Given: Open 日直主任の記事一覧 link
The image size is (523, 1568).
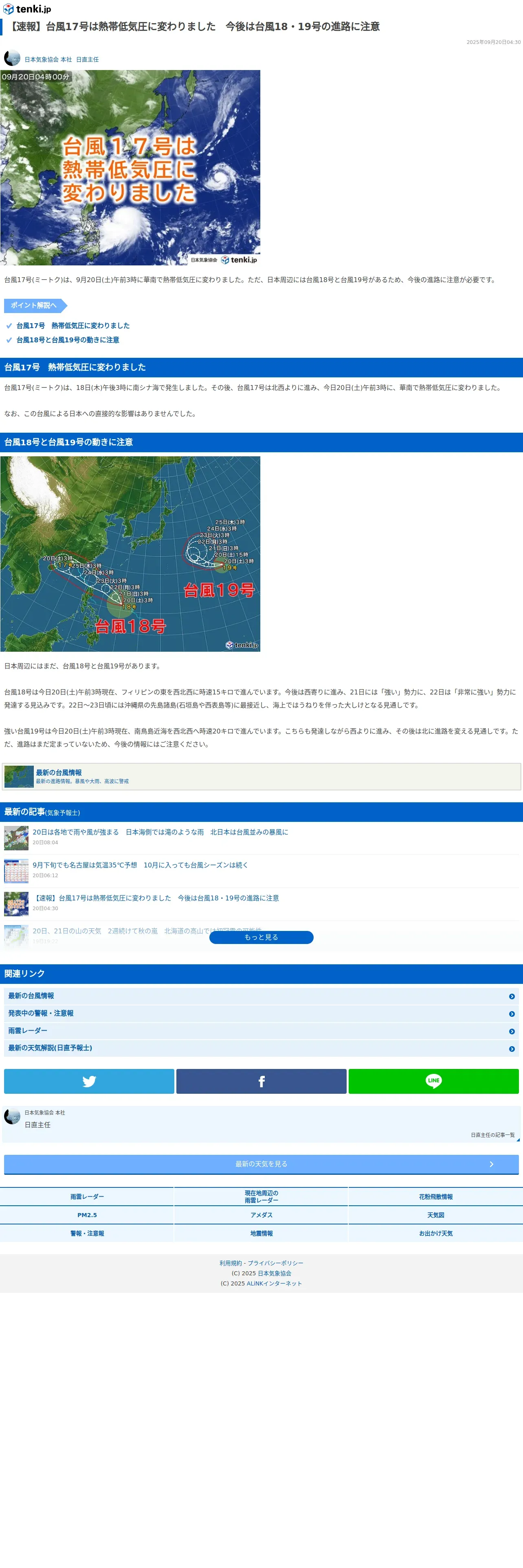Looking at the screenshot, I should tap(492, 1135).
